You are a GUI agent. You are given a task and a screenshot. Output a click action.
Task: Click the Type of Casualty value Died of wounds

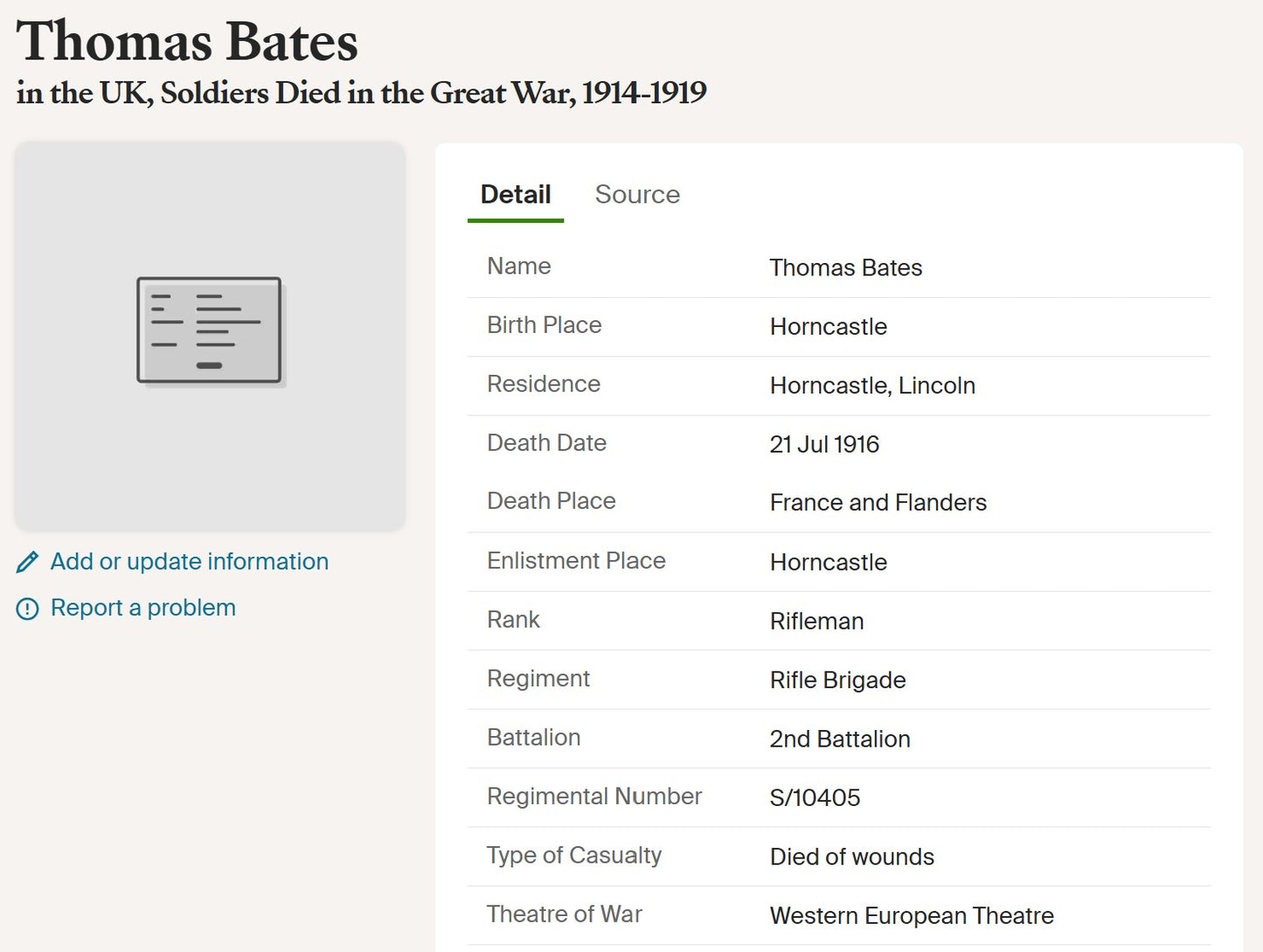tap(852, 857)
